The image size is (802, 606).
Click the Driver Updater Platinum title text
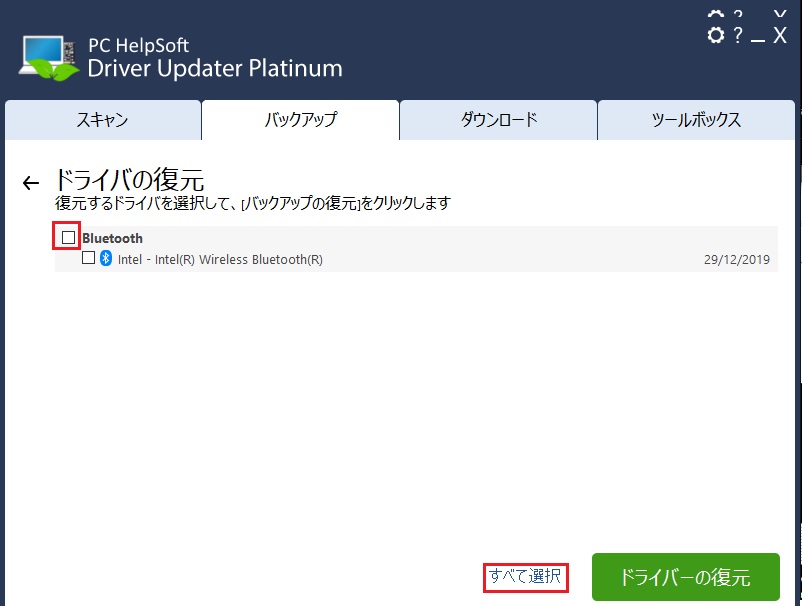point(215,69)
